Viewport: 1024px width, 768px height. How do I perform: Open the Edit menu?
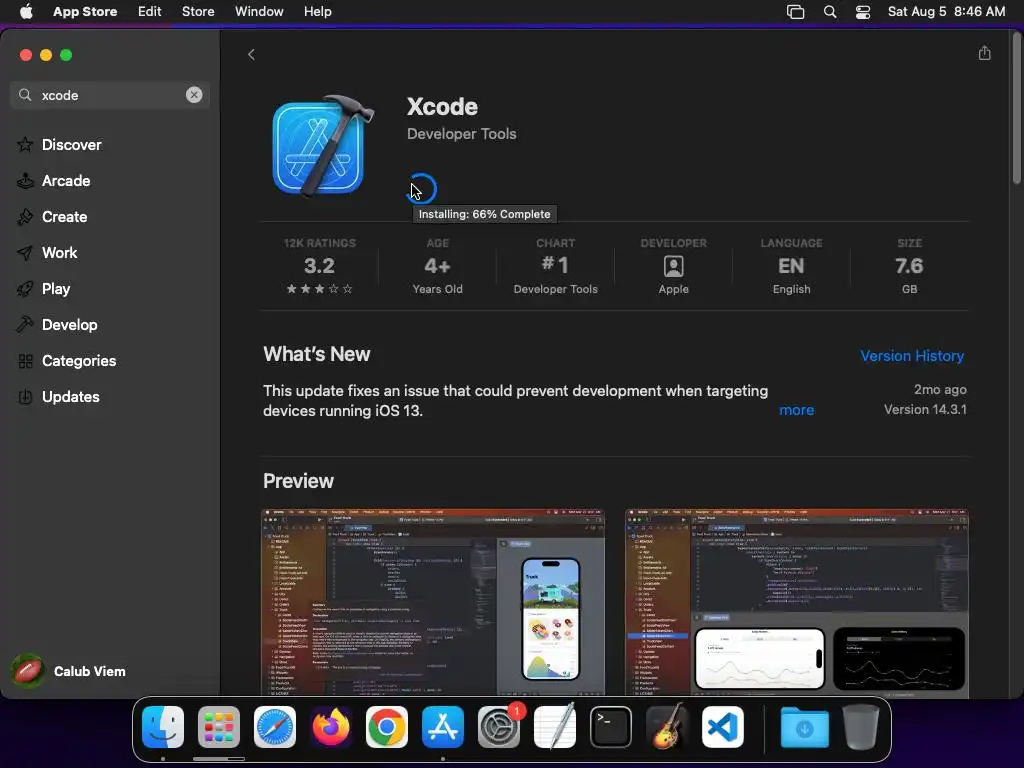tap(150, 12)
